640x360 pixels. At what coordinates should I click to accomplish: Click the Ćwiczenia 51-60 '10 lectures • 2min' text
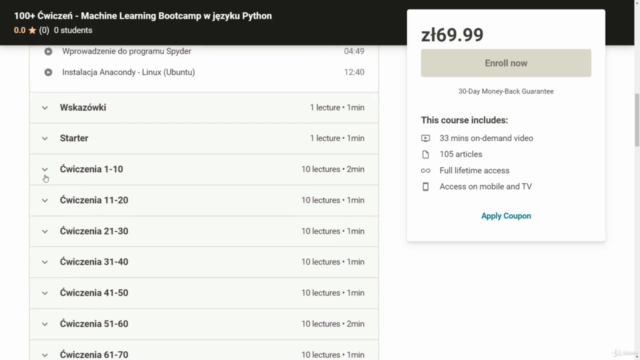(333, 324)
